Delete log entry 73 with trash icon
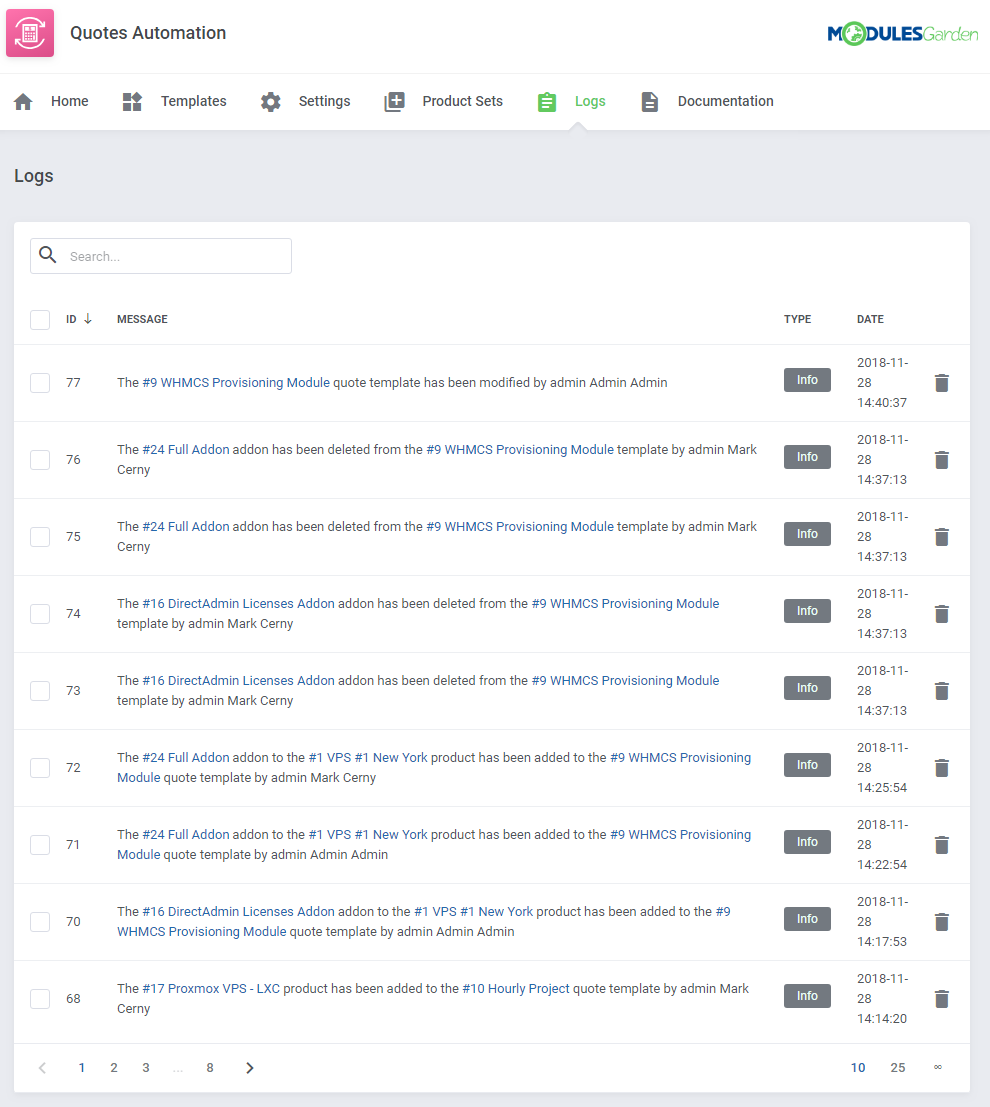The height and width of the screenshot is (1107, 990). coord(941,690)
